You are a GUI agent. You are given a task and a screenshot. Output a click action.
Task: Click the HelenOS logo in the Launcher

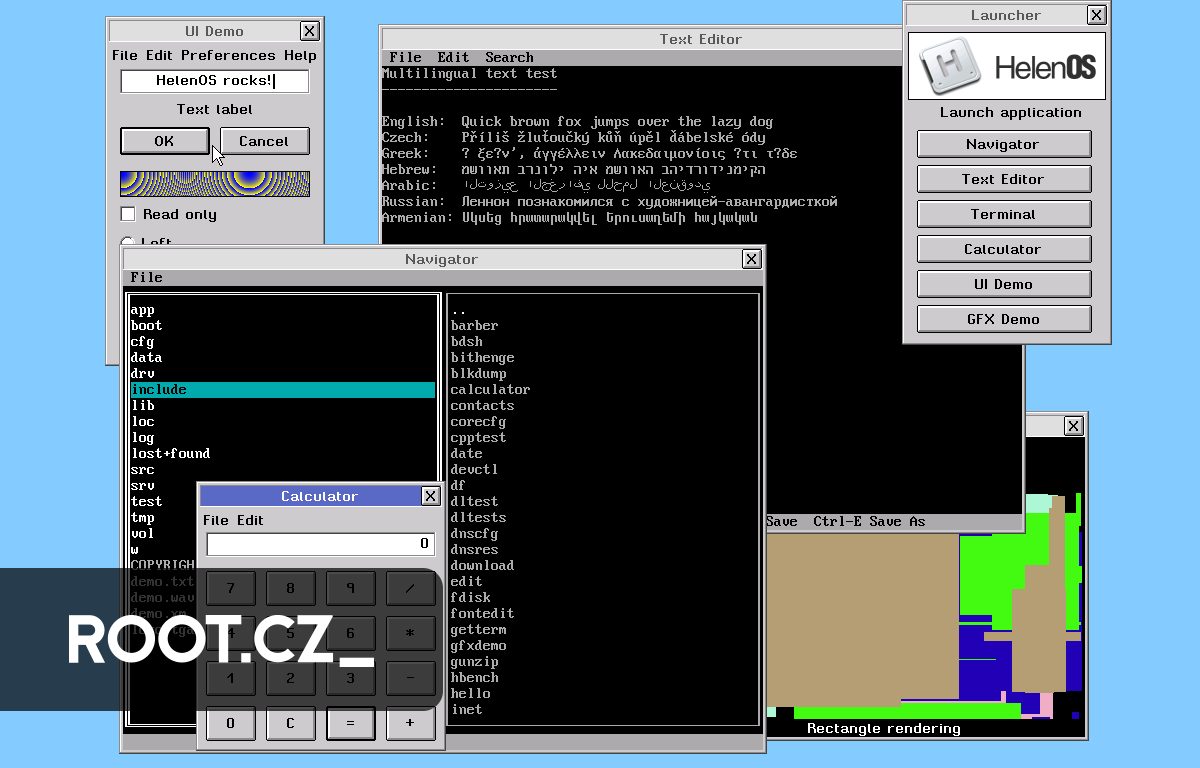[x=1005, y=66]
